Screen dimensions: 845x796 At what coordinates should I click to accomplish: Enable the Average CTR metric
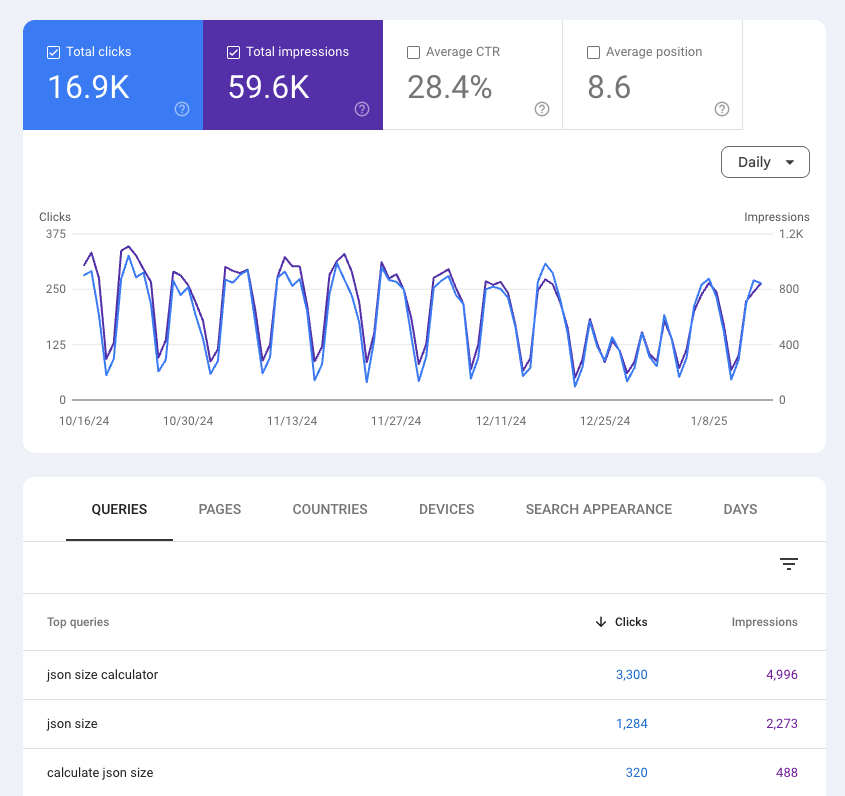(x=413, y=51)
